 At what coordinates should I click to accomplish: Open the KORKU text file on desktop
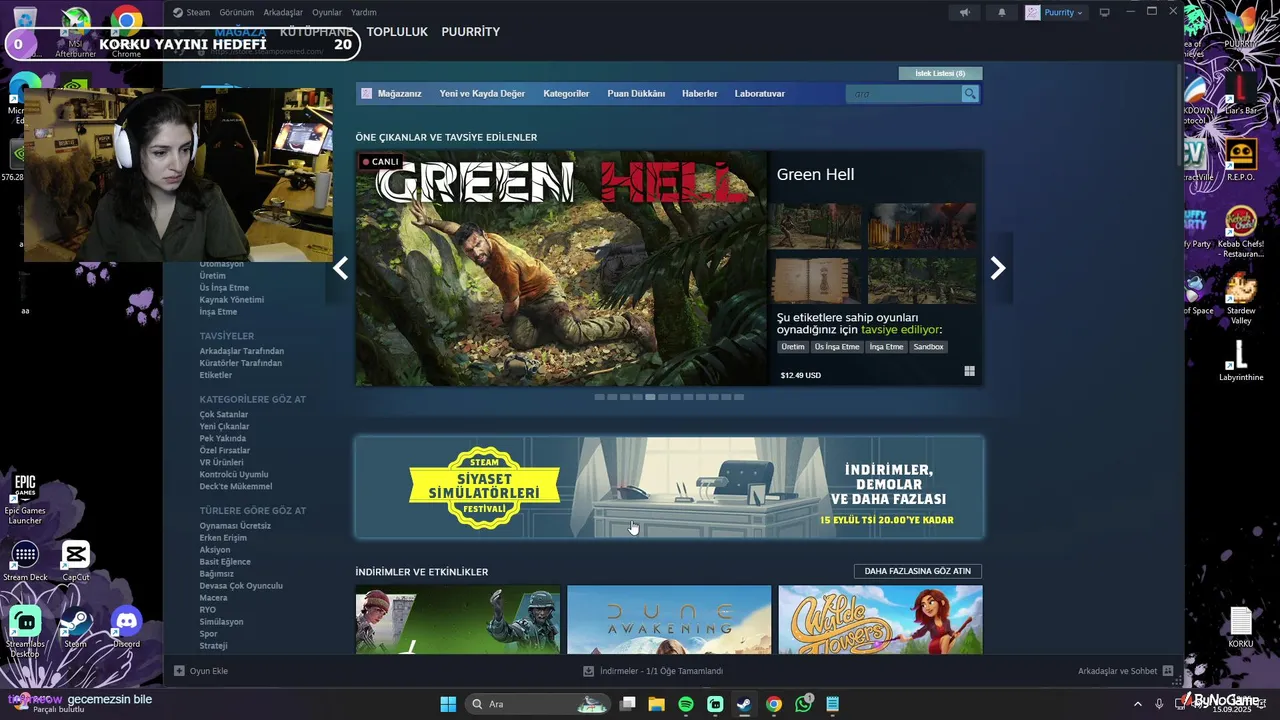tap(1241, 626)
